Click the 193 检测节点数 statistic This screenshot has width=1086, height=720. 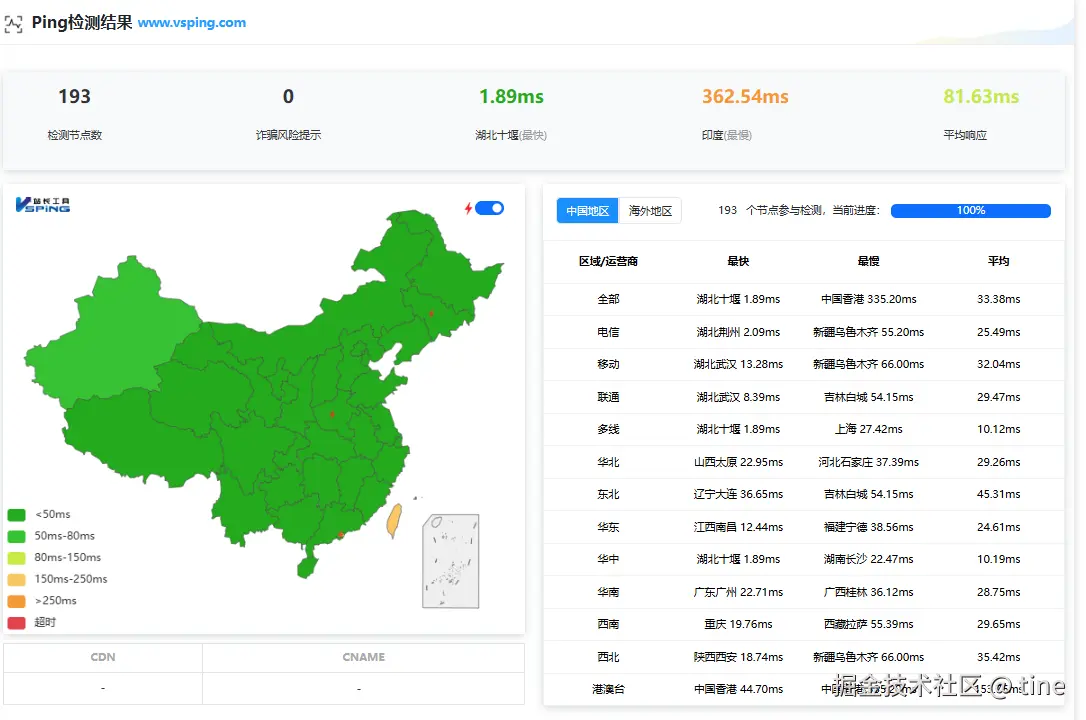tap(74, 96)
